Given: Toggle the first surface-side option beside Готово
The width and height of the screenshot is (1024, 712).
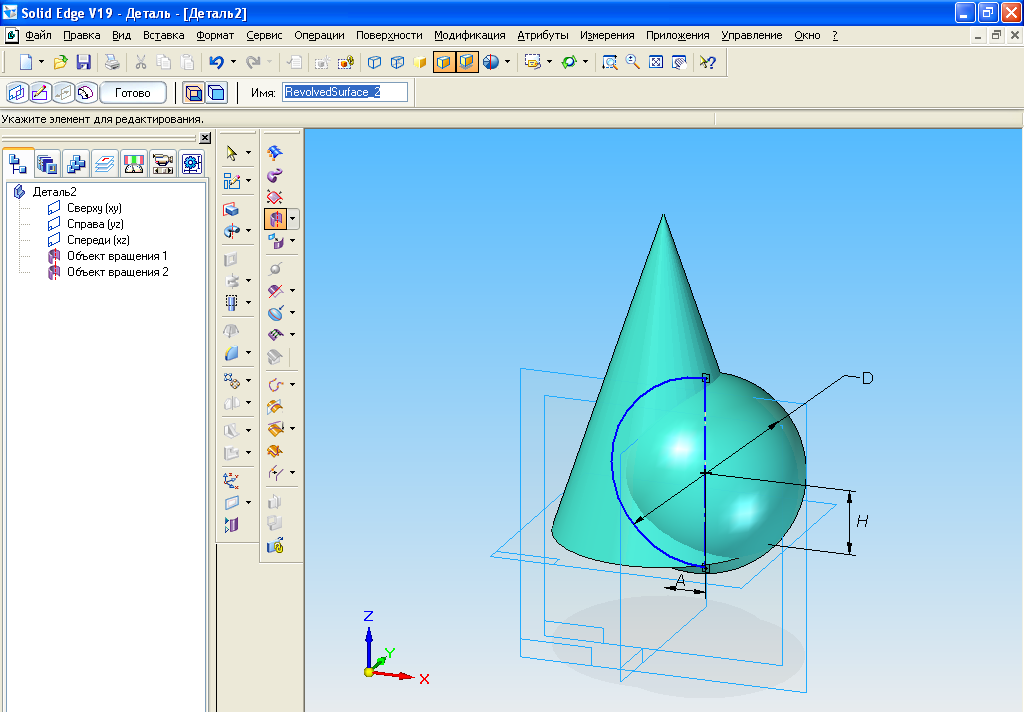Looking at the screenshot, I should (192, 93).
